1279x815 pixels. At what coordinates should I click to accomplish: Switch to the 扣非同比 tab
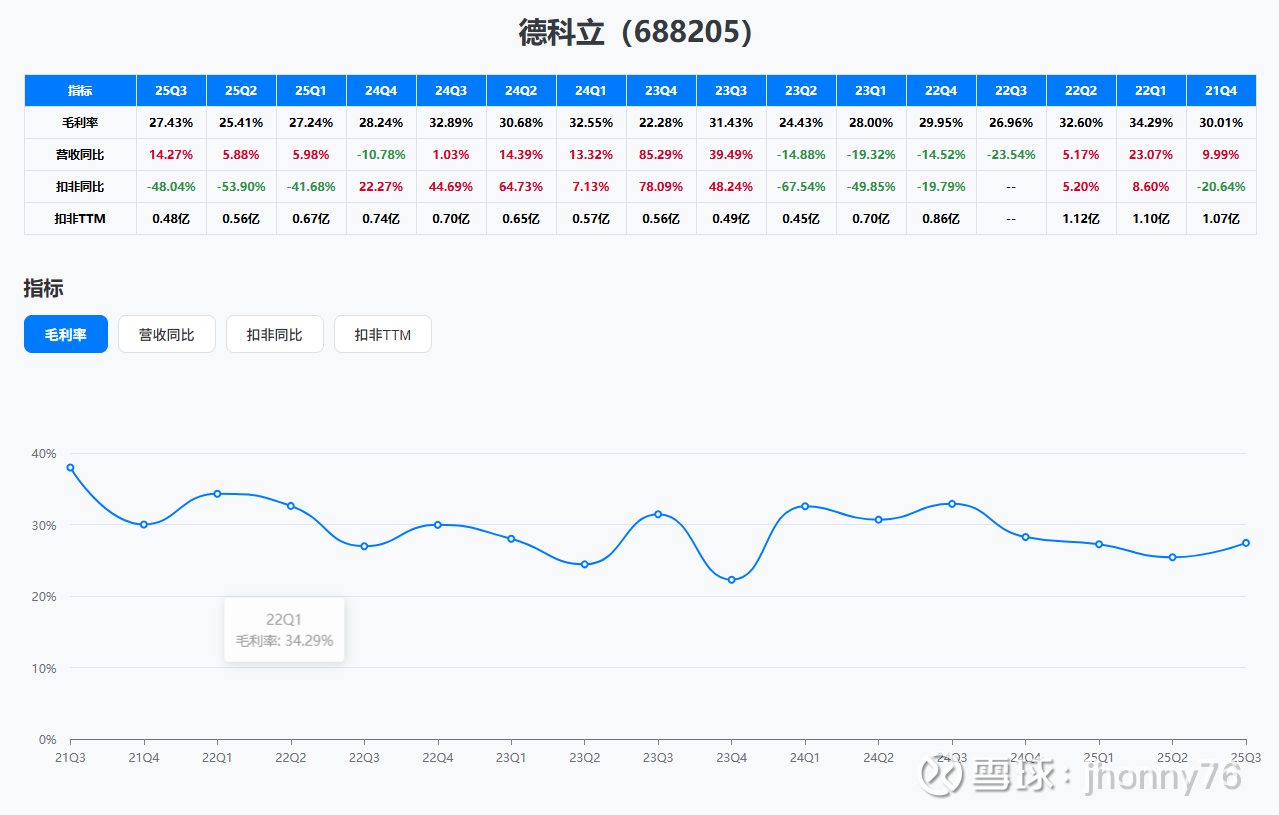coord(275,334)
